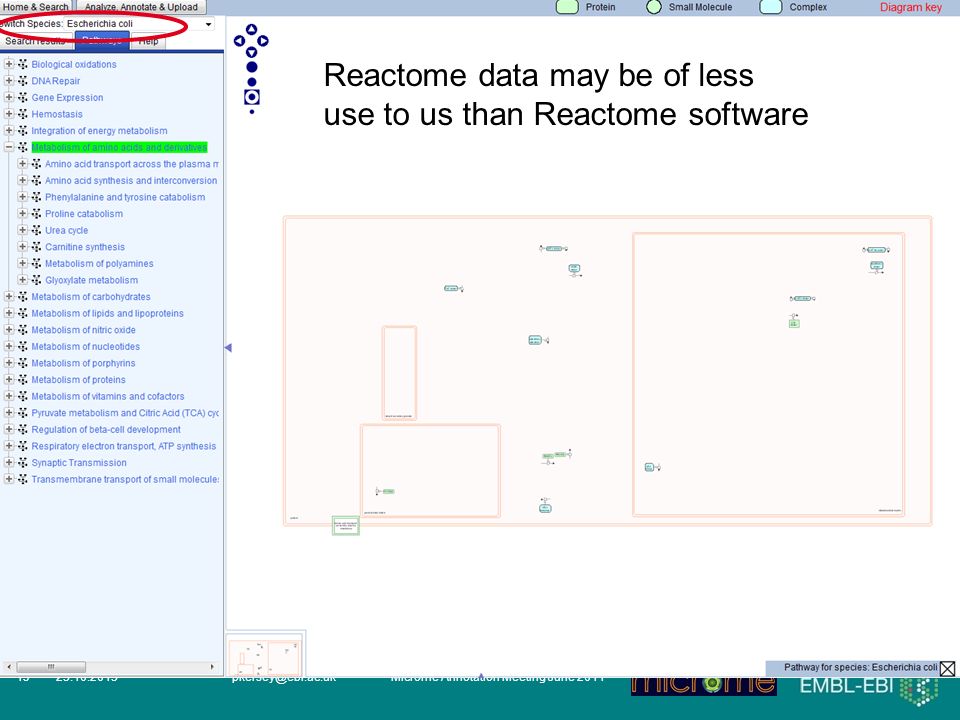Pan diagram left with the left arrow
Screen dimensions: 960x720
[239, 41]
